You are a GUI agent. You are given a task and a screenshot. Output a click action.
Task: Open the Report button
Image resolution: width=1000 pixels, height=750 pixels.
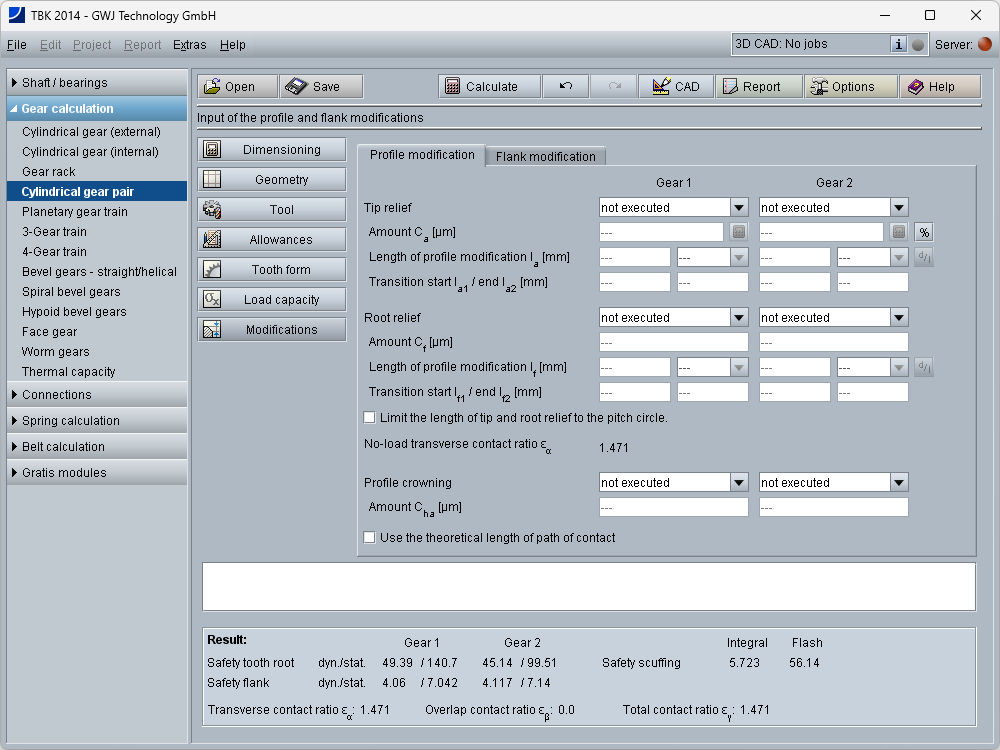[x=759, y=87]
